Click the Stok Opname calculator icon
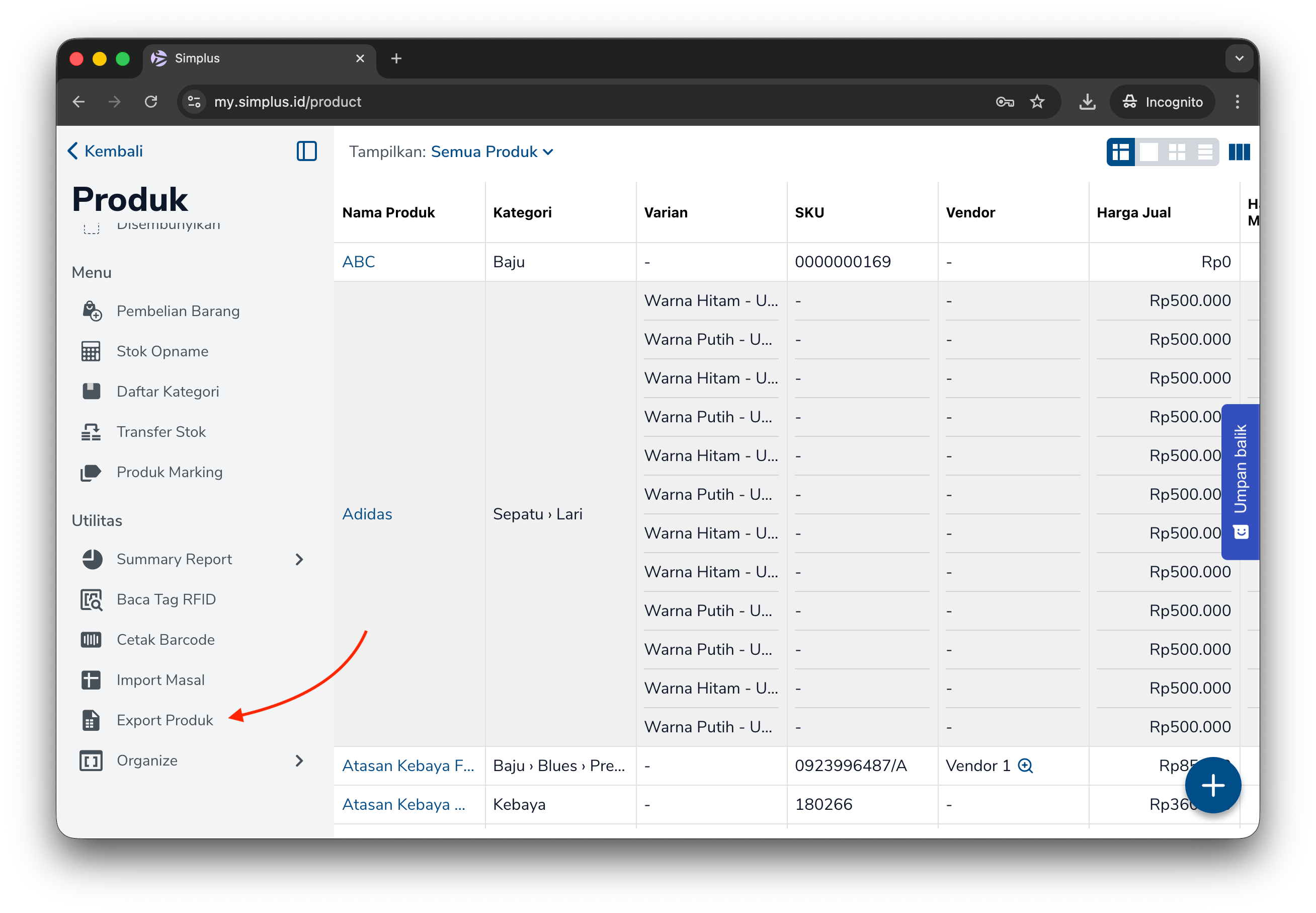 [x=91, y=351]
